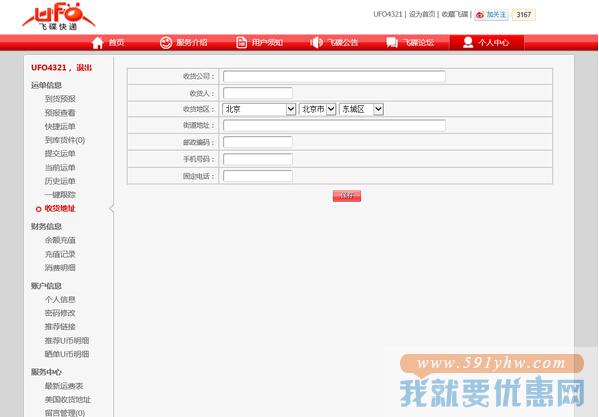
Task: Click the 收货公司 input field
Action: [x=334, y=76]
